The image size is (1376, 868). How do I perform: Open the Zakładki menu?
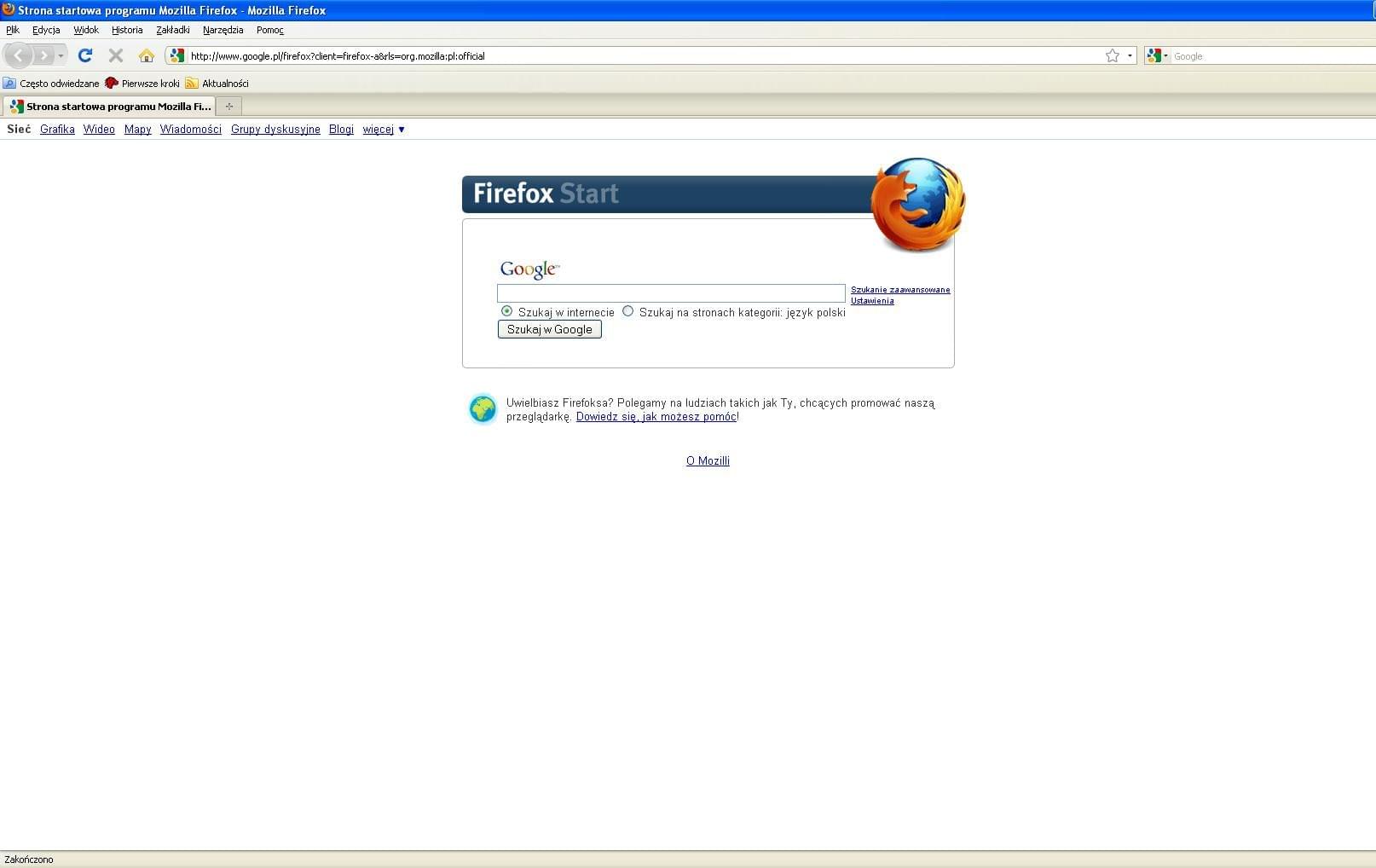(173, 30)
